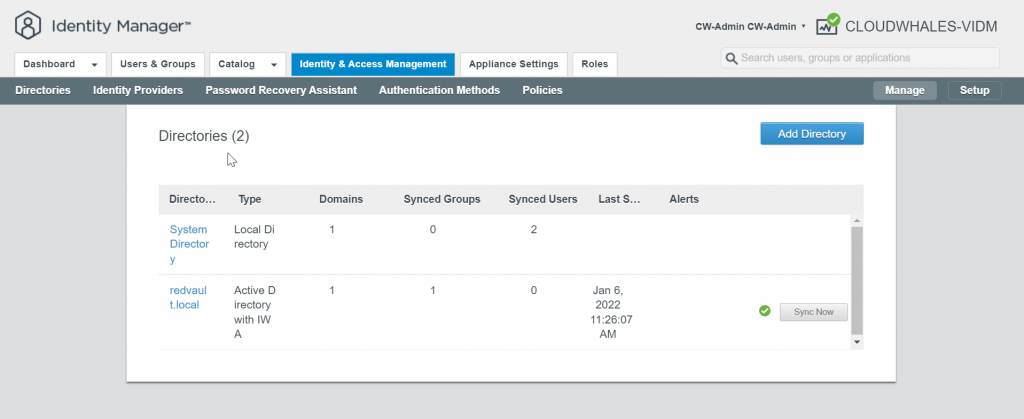Select Identity Providers in submenu

coord(138,90)
